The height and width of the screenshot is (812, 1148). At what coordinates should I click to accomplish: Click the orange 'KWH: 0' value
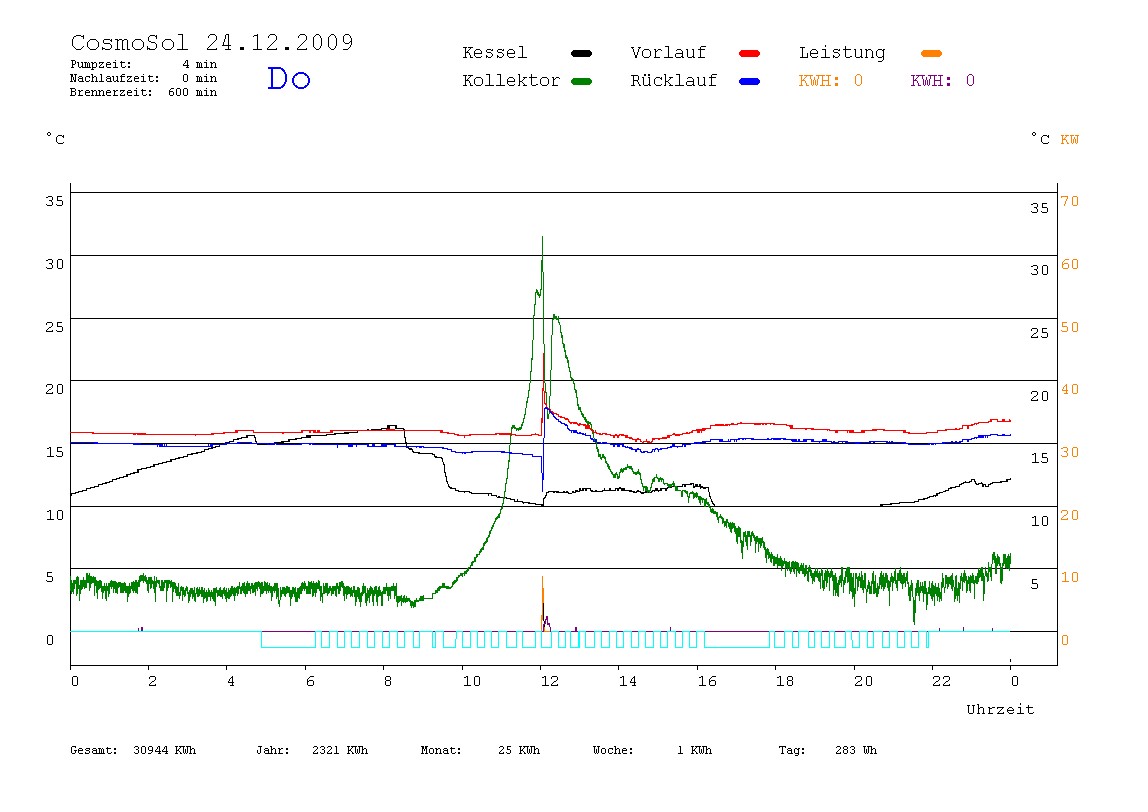[x=831, y=81]
